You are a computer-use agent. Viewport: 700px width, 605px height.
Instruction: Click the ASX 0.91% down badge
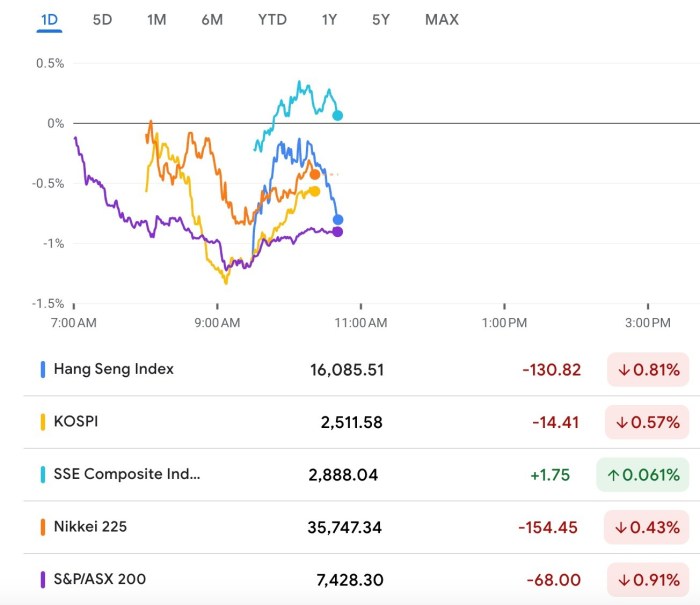click(x=648, y=580)
